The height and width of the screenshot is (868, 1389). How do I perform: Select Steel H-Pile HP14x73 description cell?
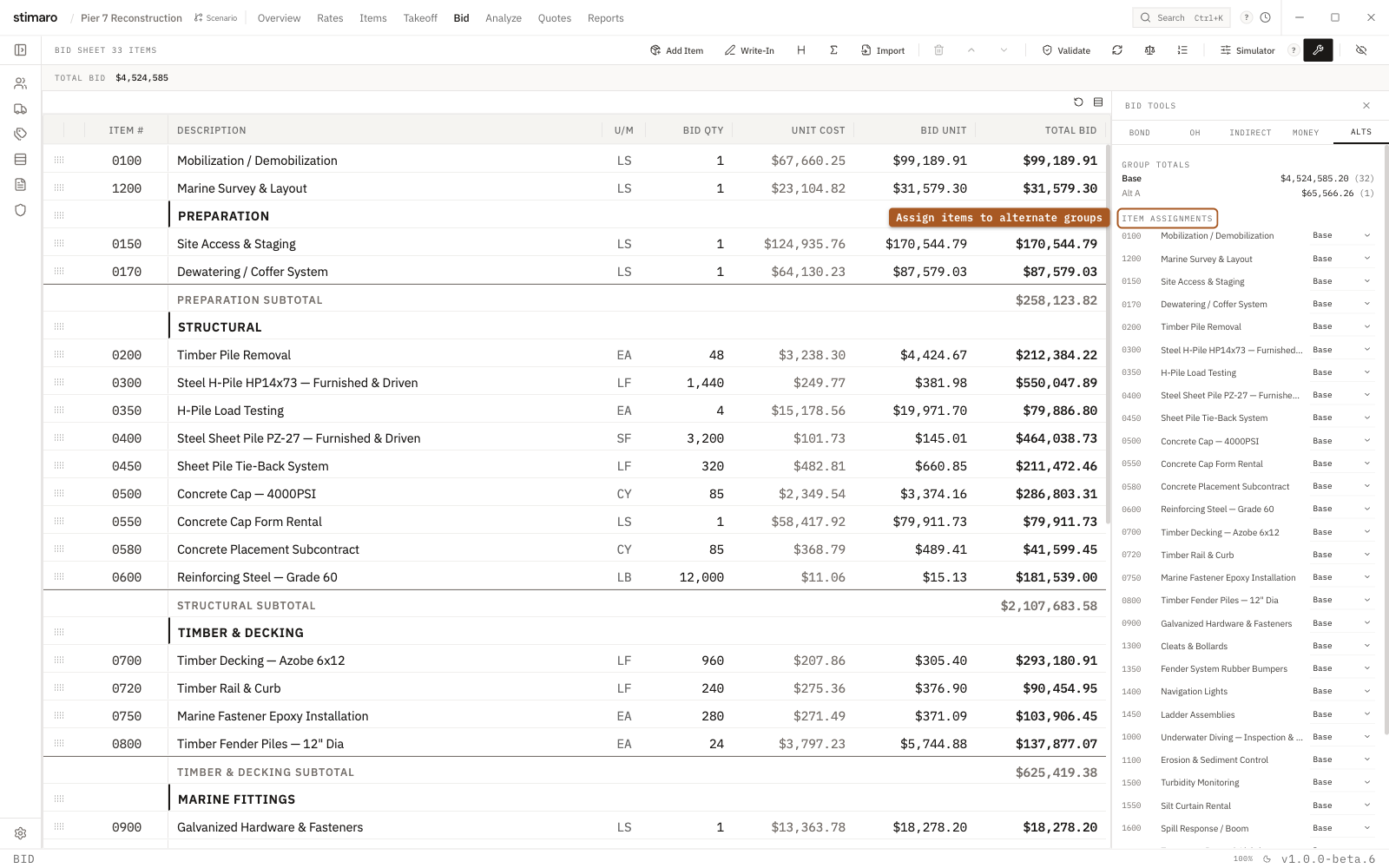point(385,383)
